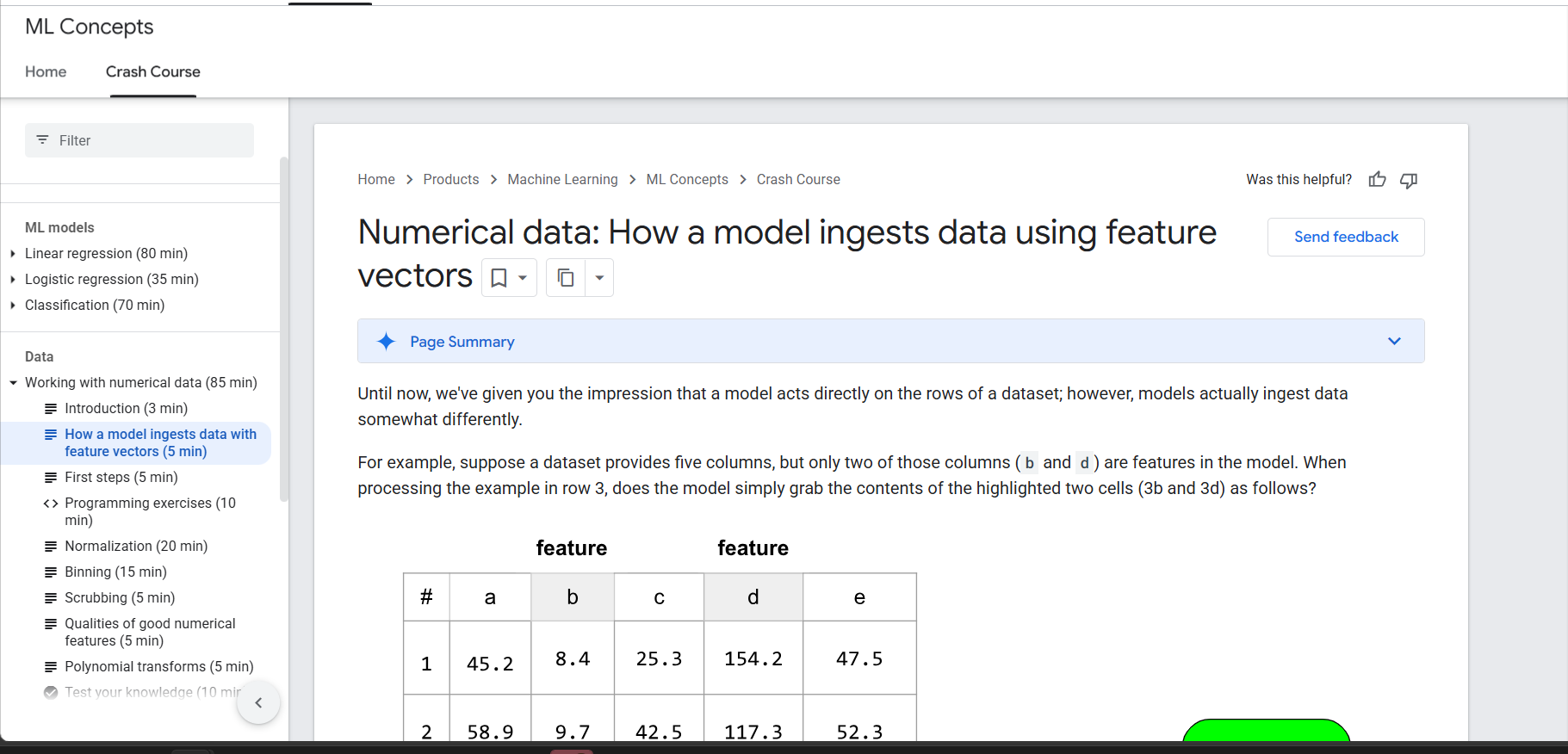Click the ML Concepts site title
Image resolution: width=1568 pixels, height=754 pixels.
tap(90, 27)
